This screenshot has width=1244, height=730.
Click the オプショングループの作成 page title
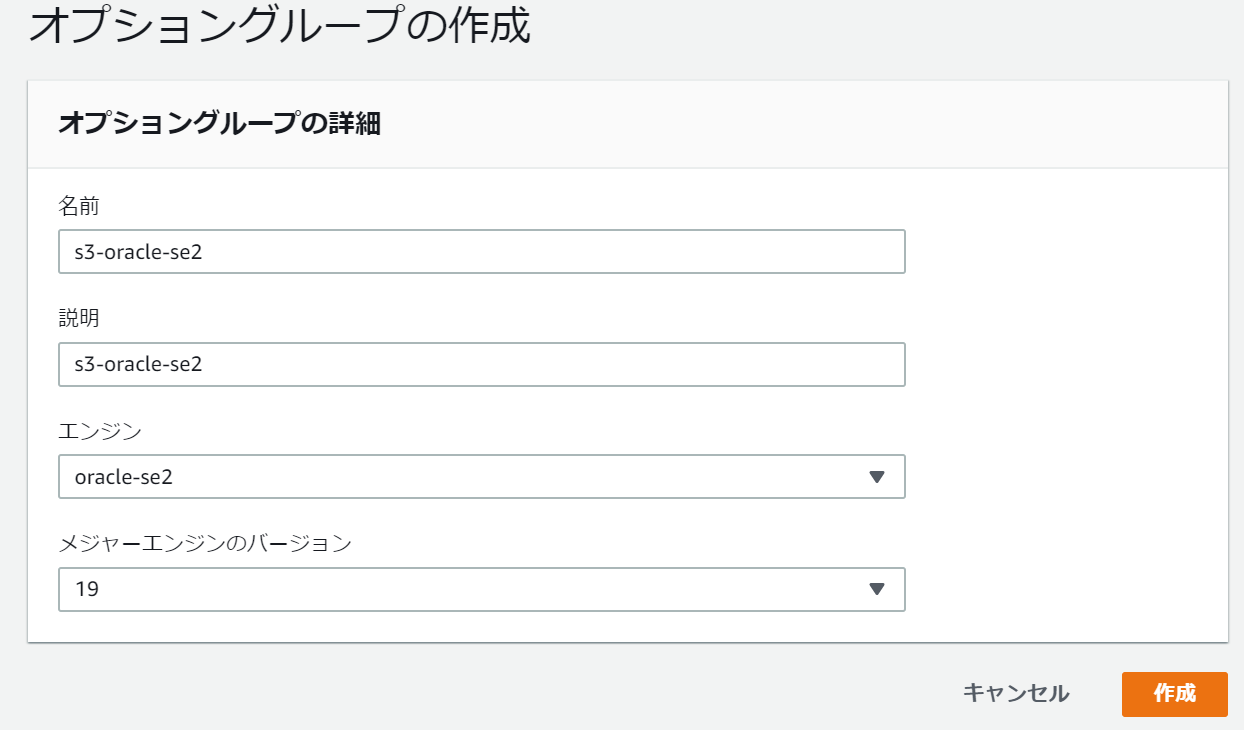pyautogui.click(x=279, y=26)
